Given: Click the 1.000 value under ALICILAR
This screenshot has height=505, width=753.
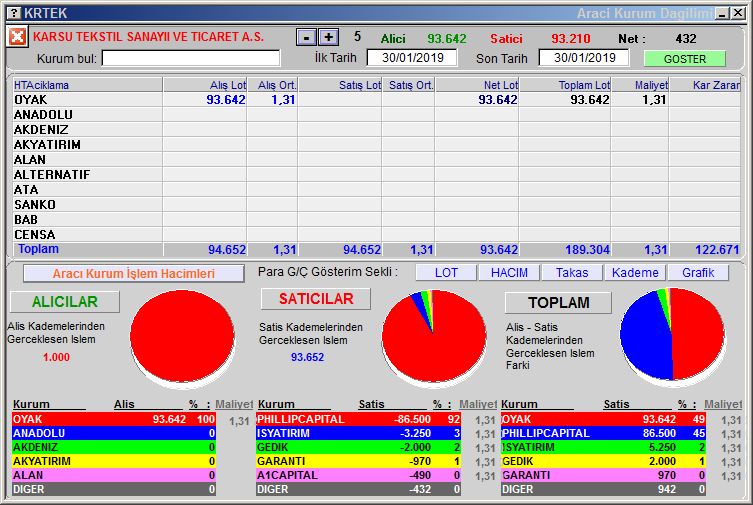Looking at the screenshot, I should [x=56, y=357].
